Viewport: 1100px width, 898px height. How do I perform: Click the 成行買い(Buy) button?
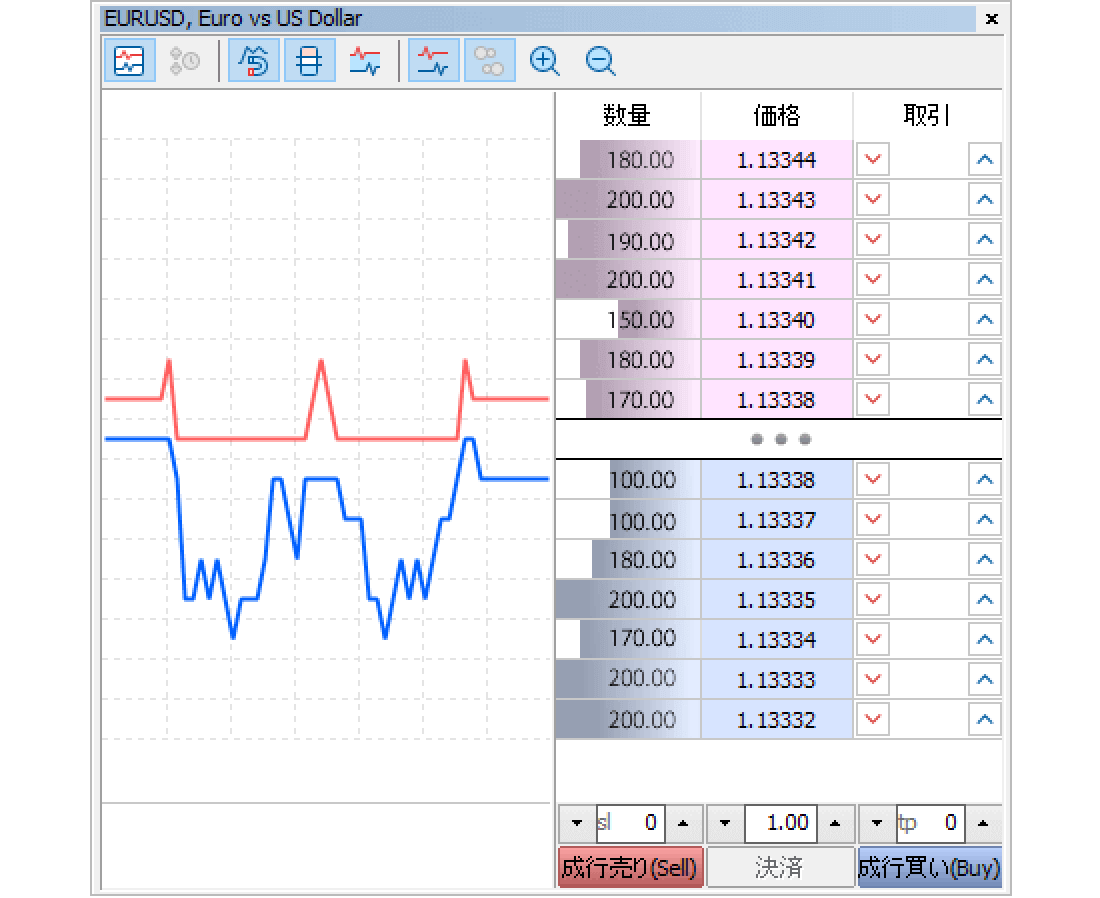930,868
